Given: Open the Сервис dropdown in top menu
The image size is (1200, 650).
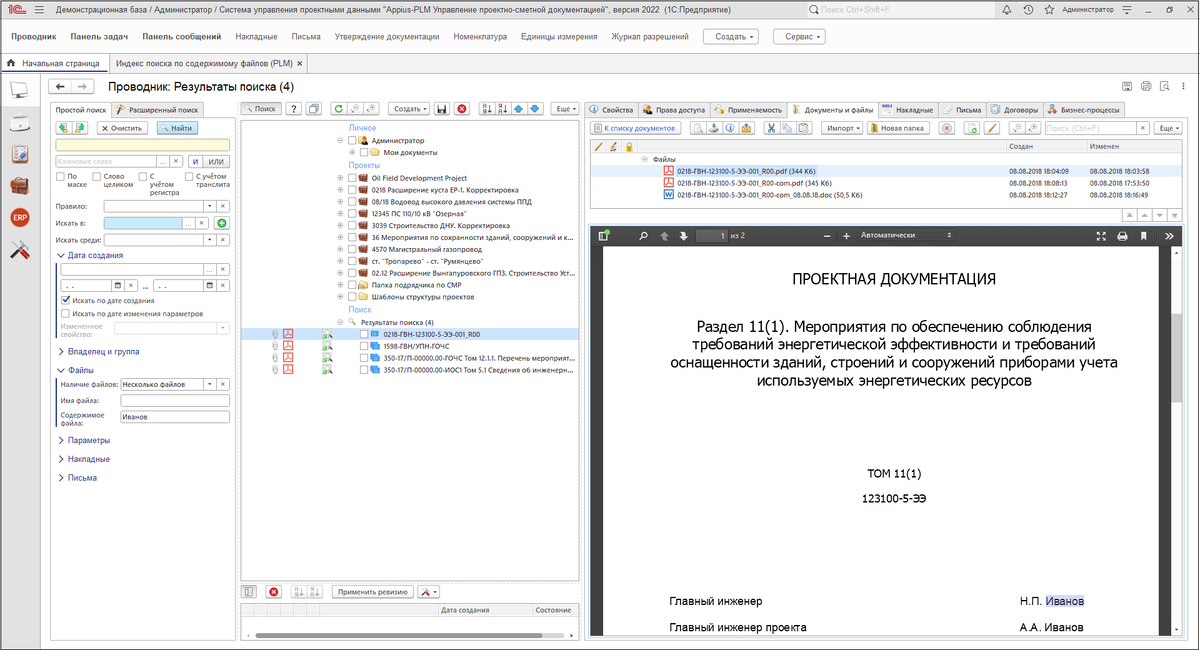Looking at the screenshot, I should coord(799,36).
